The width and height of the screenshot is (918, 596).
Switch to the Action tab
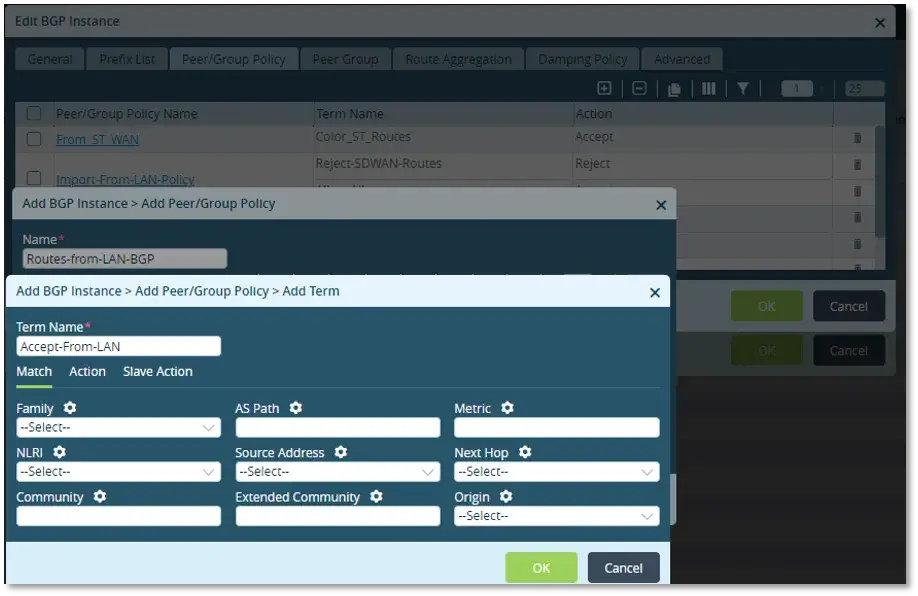[x=87, y=371]
